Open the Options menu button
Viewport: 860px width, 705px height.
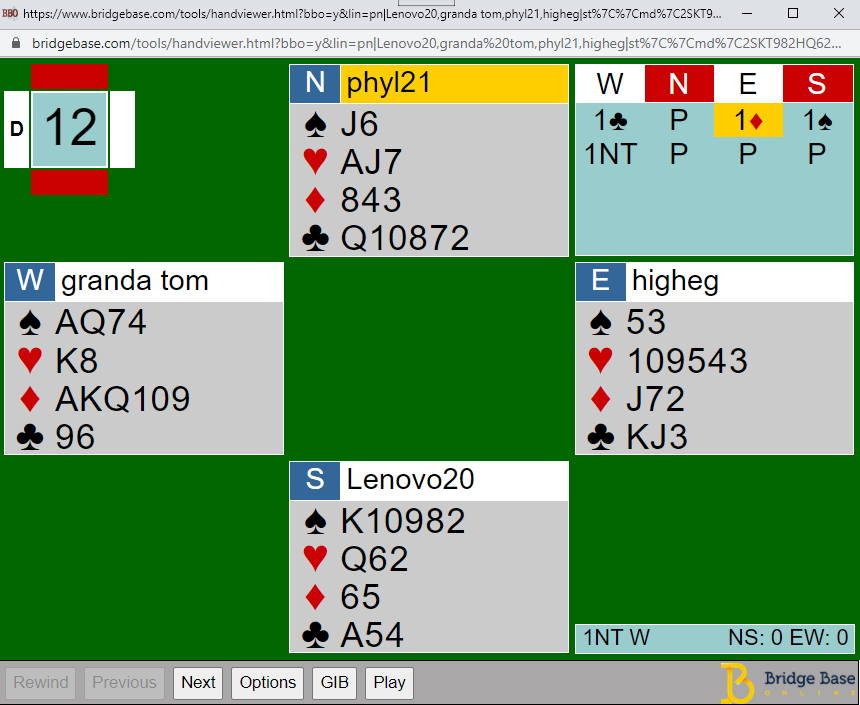coord(268,683)
